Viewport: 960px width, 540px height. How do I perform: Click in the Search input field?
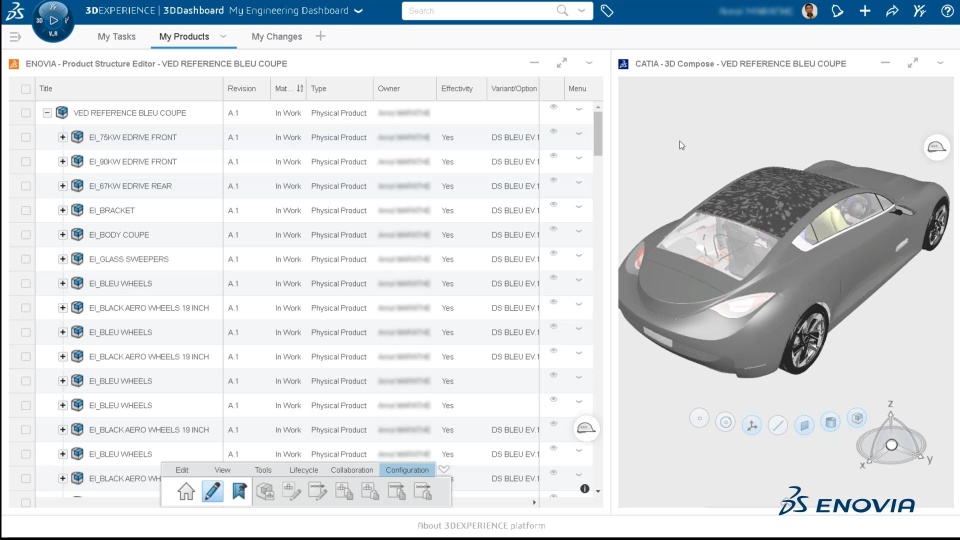click(x=481, y=11)
